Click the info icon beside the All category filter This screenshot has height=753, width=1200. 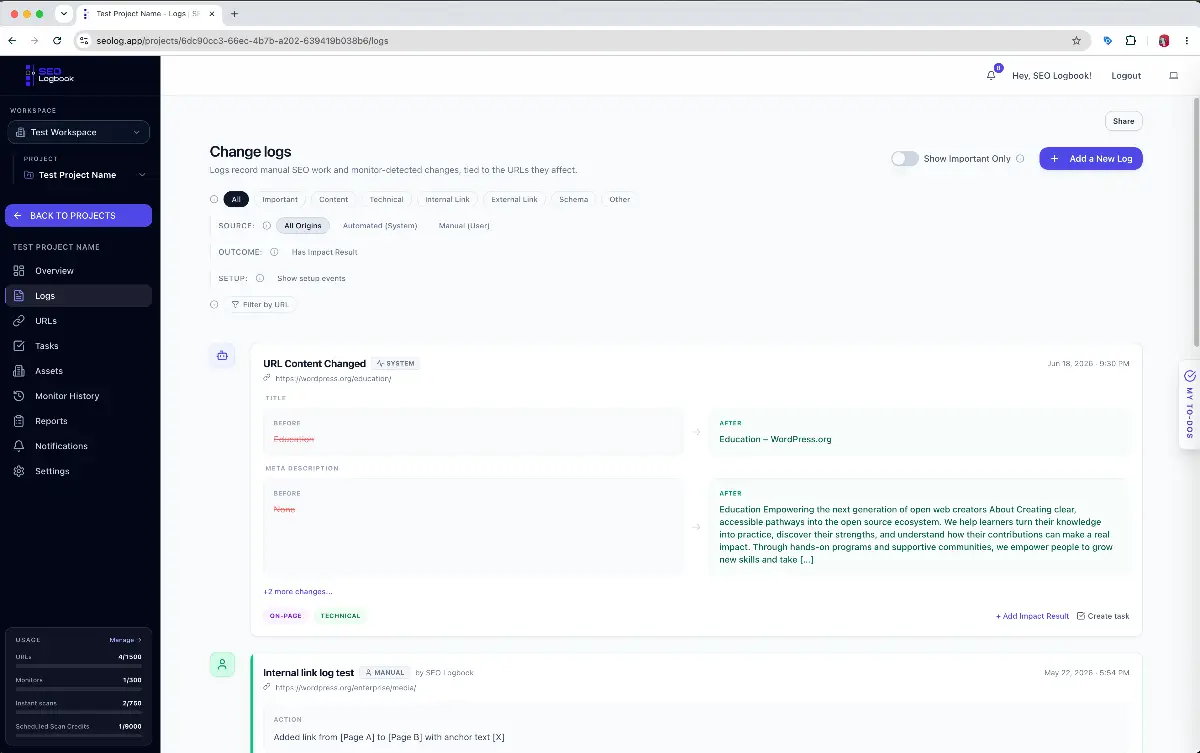tap(214, 199)
